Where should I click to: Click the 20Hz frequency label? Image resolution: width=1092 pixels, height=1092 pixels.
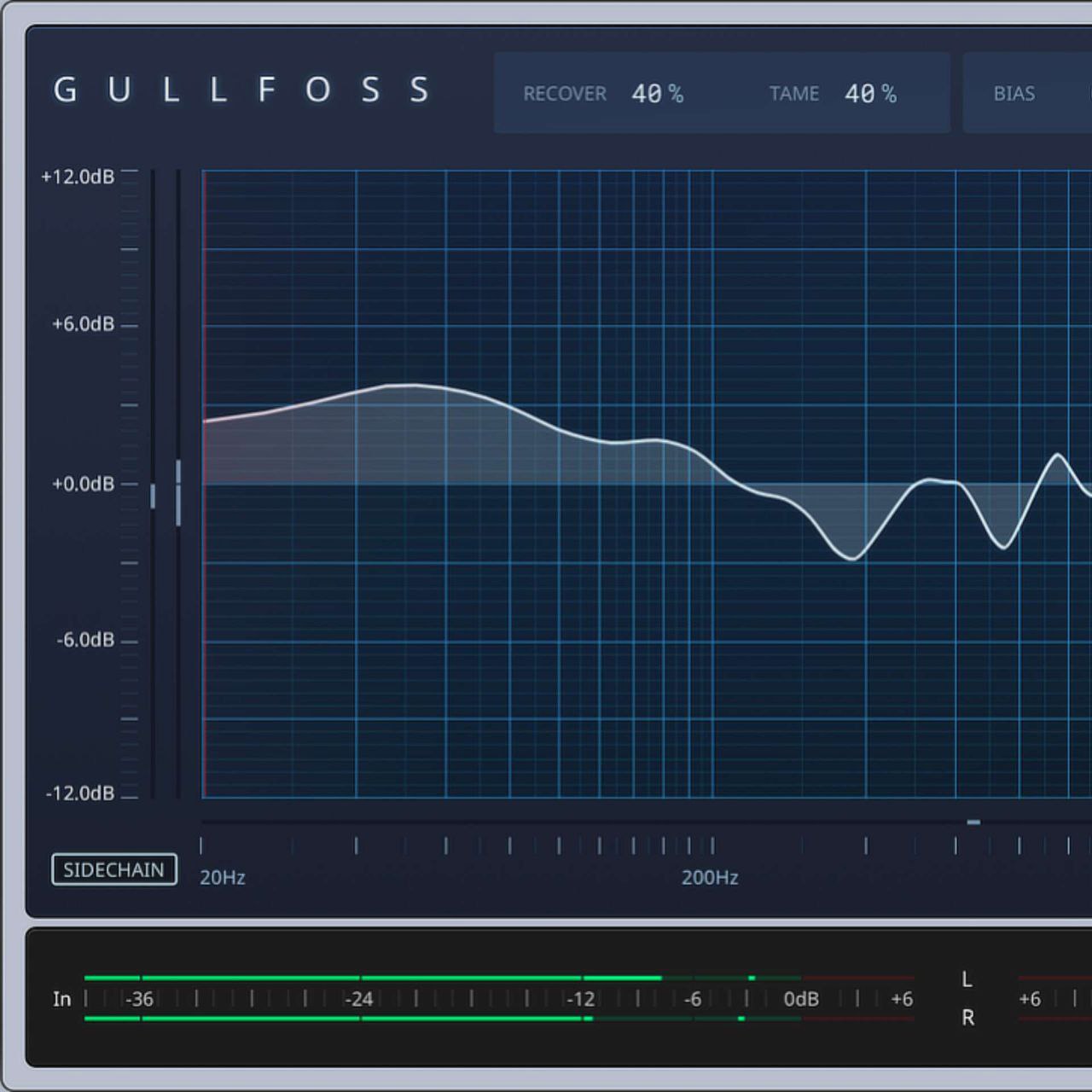[223, 878]
